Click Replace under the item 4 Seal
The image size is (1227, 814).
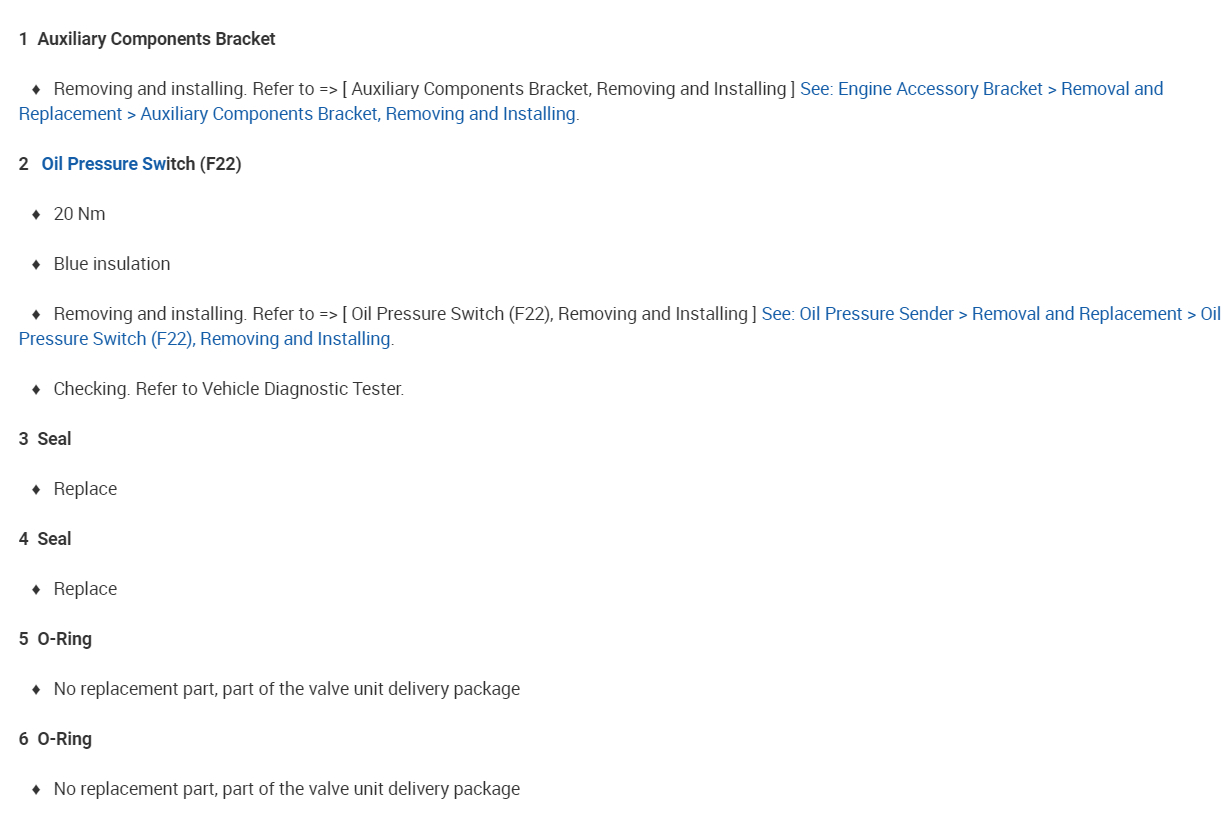(x=85, y=589)
